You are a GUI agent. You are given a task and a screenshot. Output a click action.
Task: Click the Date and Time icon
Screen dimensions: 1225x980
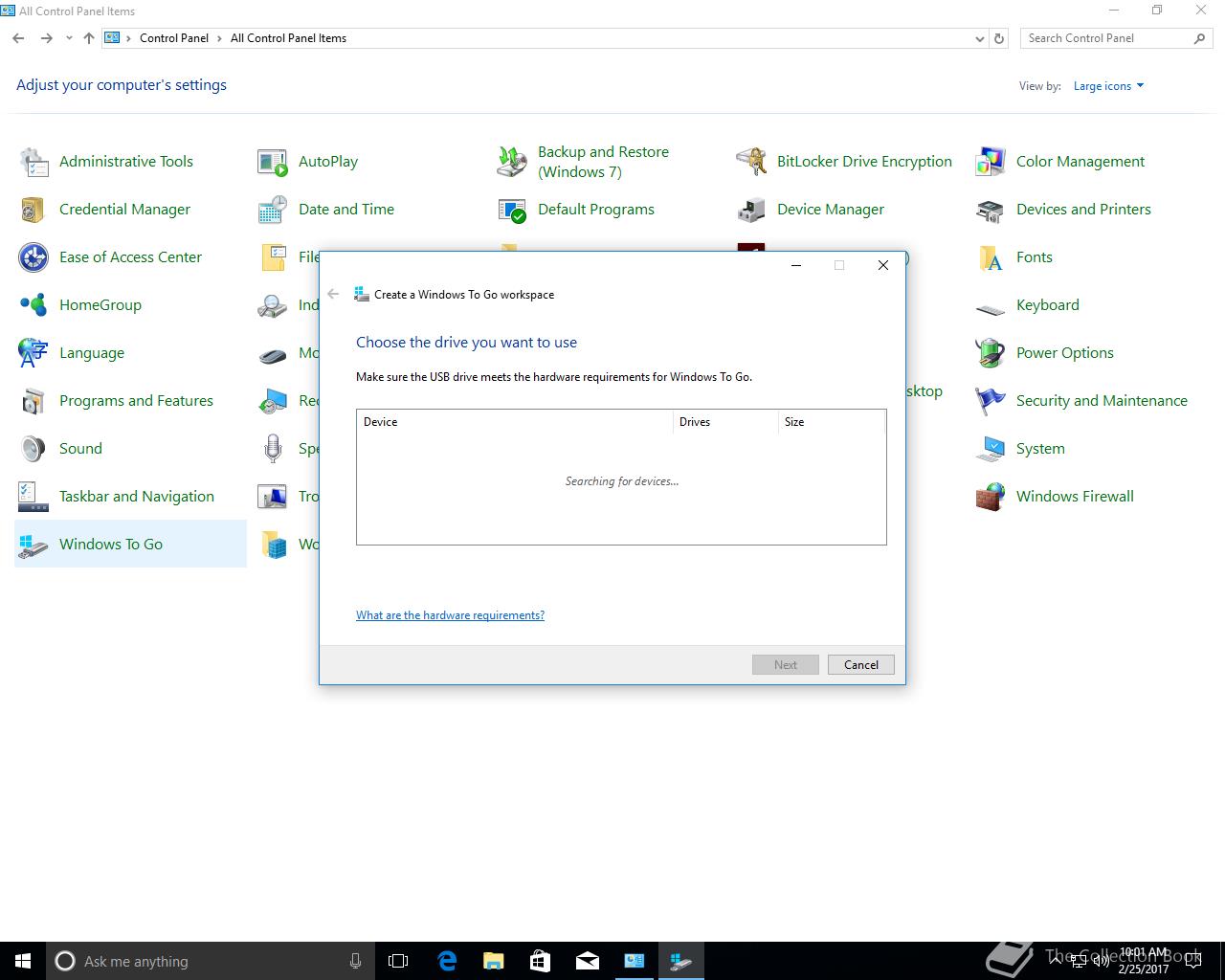coord(273,210)
